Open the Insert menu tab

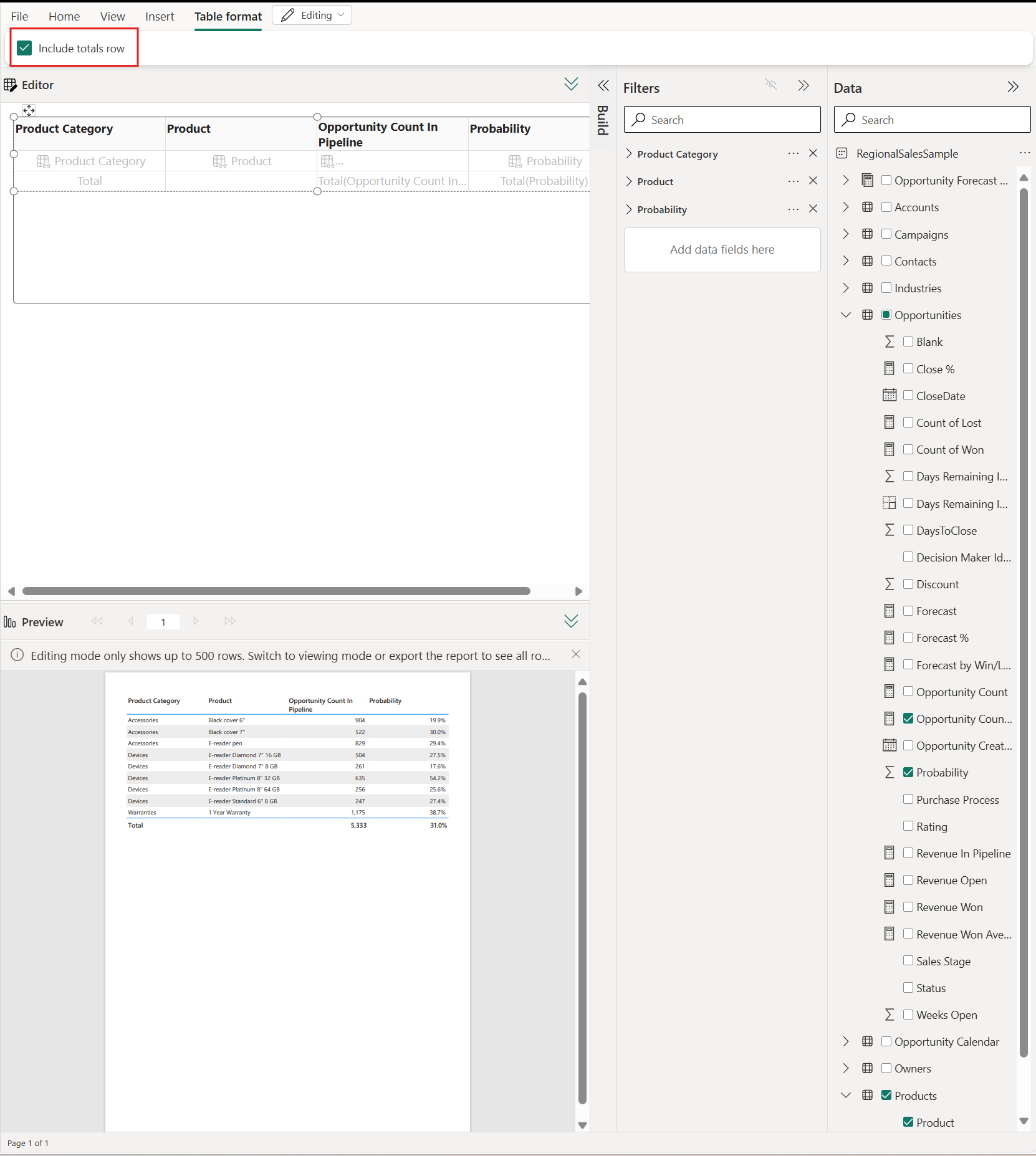coord(160,16)
